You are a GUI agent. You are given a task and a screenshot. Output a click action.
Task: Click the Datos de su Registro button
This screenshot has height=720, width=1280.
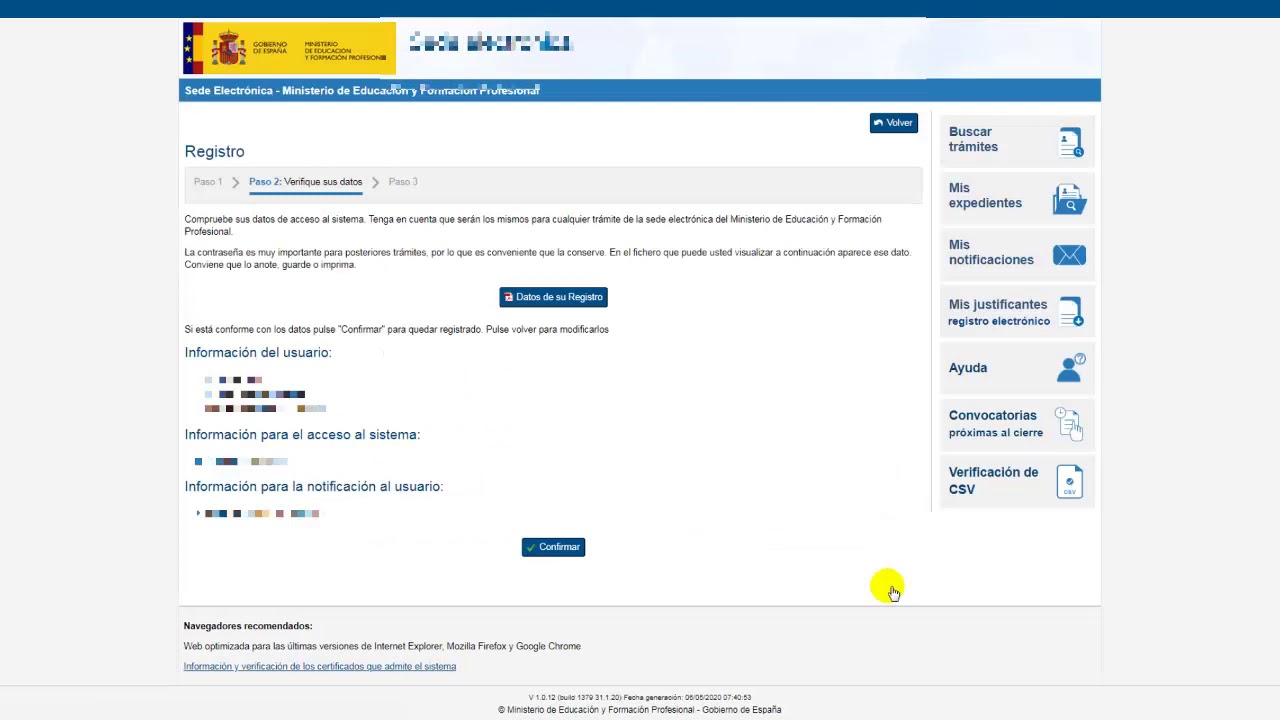553,296
